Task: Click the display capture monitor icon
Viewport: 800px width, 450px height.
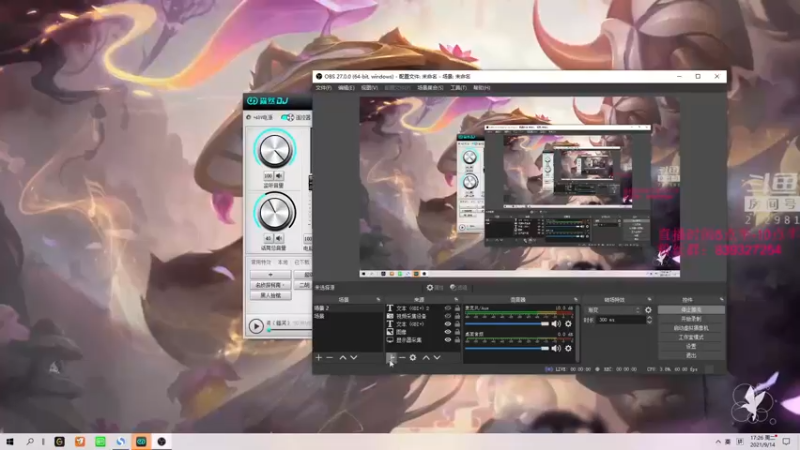Action: point(390,340)
